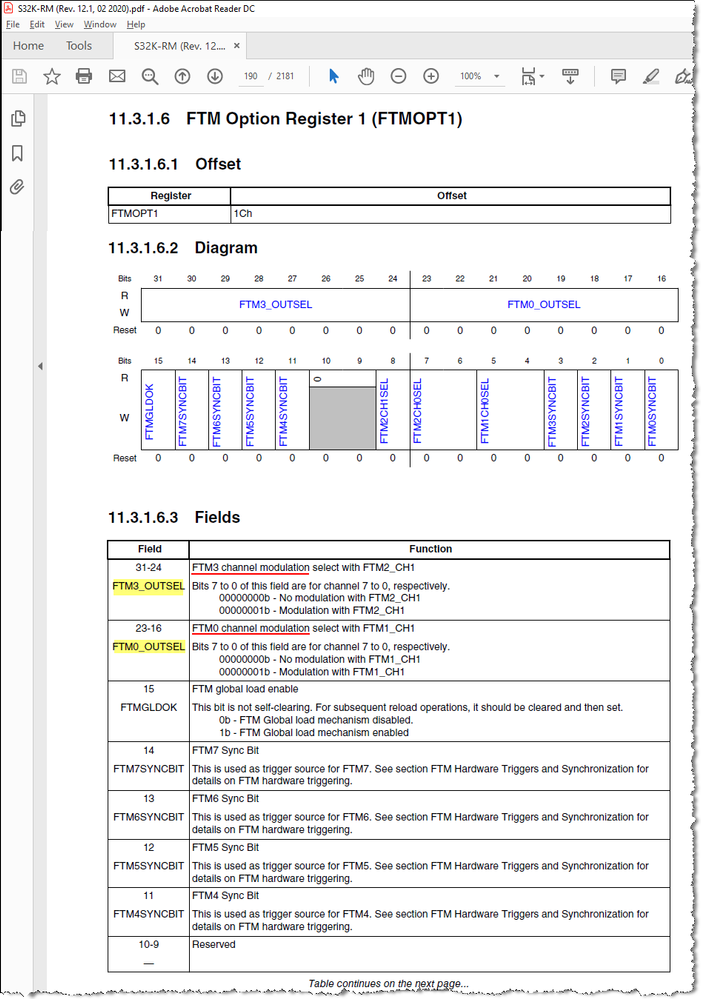
Task: Click the FTM0SYNCBIT bit label in diagram
Action: pyautogui.click(x=652, y=412)
